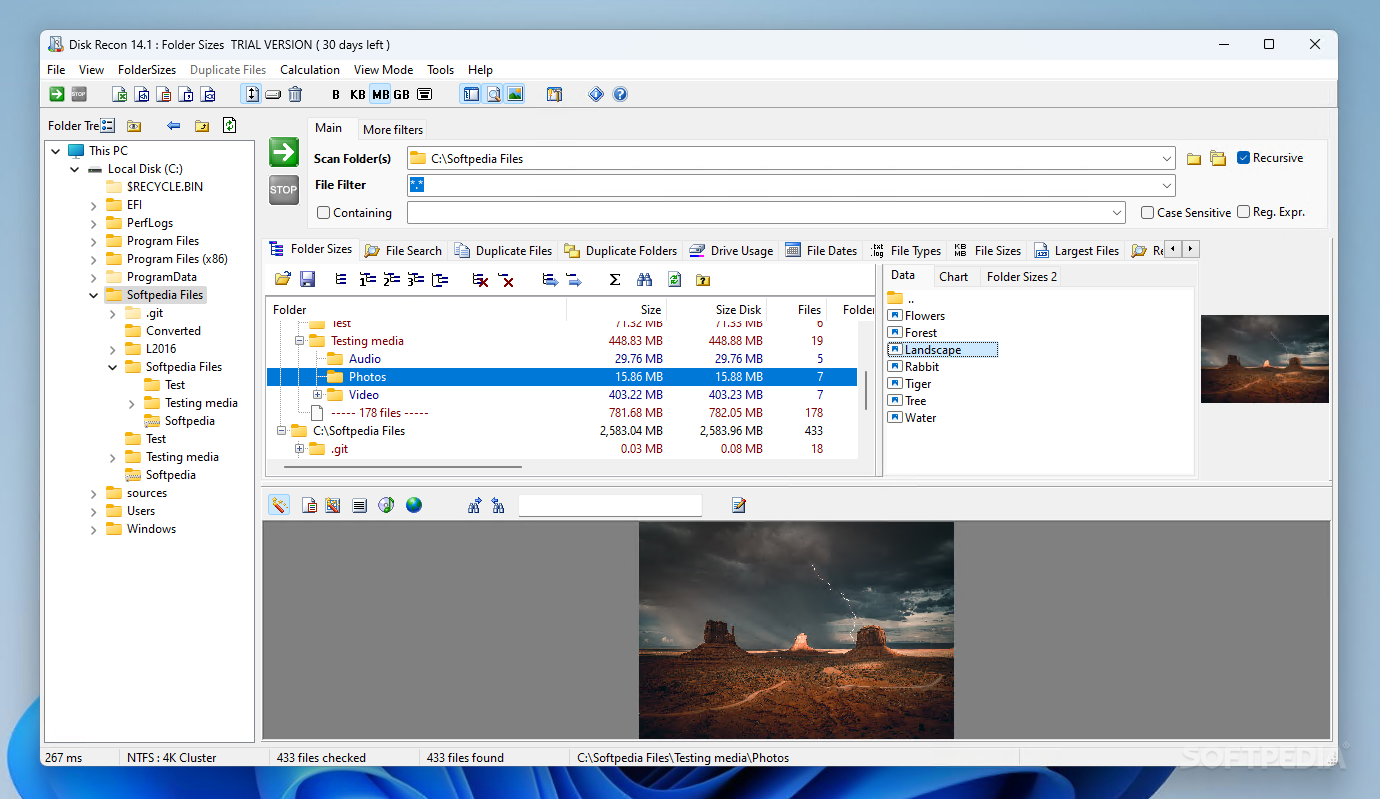Click the notepad edit icon in preview toolbar
The image size is (1380, 799).
[739, 505]
